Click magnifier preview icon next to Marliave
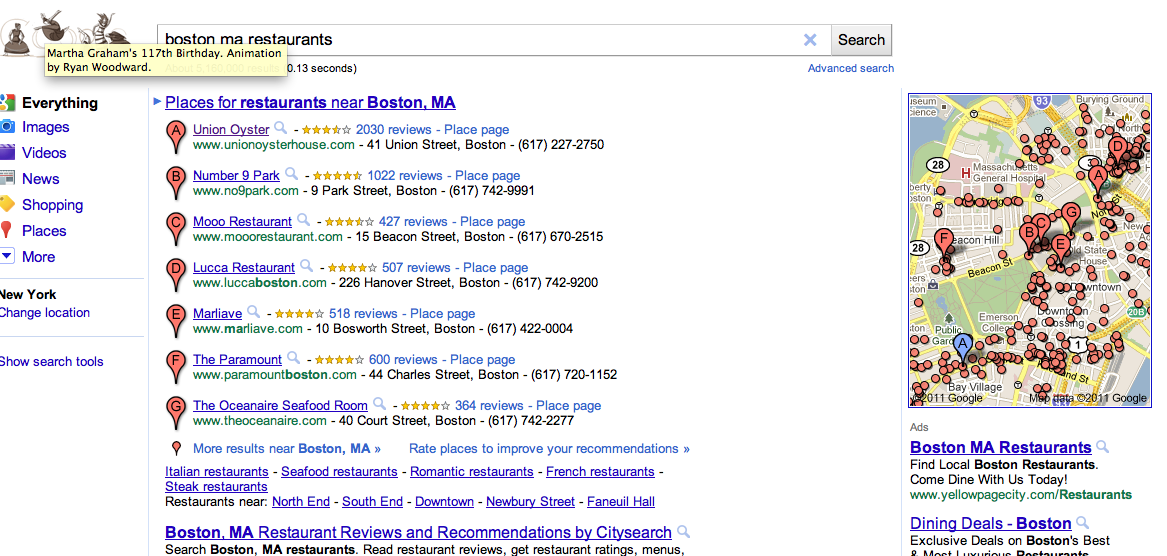The height and width of the screenshot is (556, 1167). [x=254, y=312]
